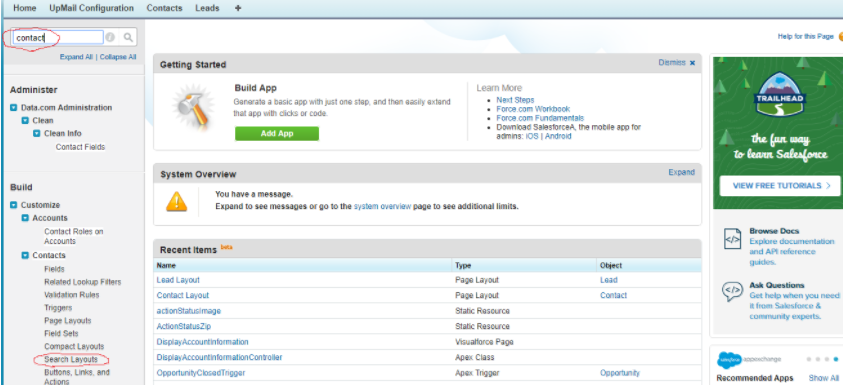This screenshot has width=847, height=392.
Task: Open the Home tab
Action: pos(25,8)
